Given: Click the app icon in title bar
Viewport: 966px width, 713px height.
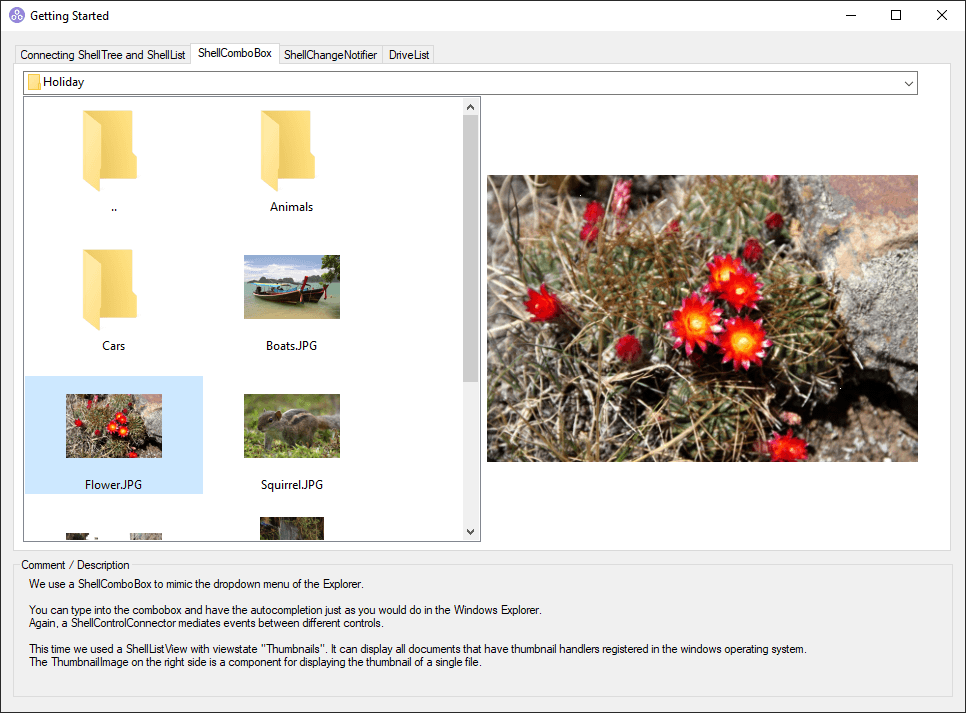Looking at the screenshot, I should pos(17,16).
